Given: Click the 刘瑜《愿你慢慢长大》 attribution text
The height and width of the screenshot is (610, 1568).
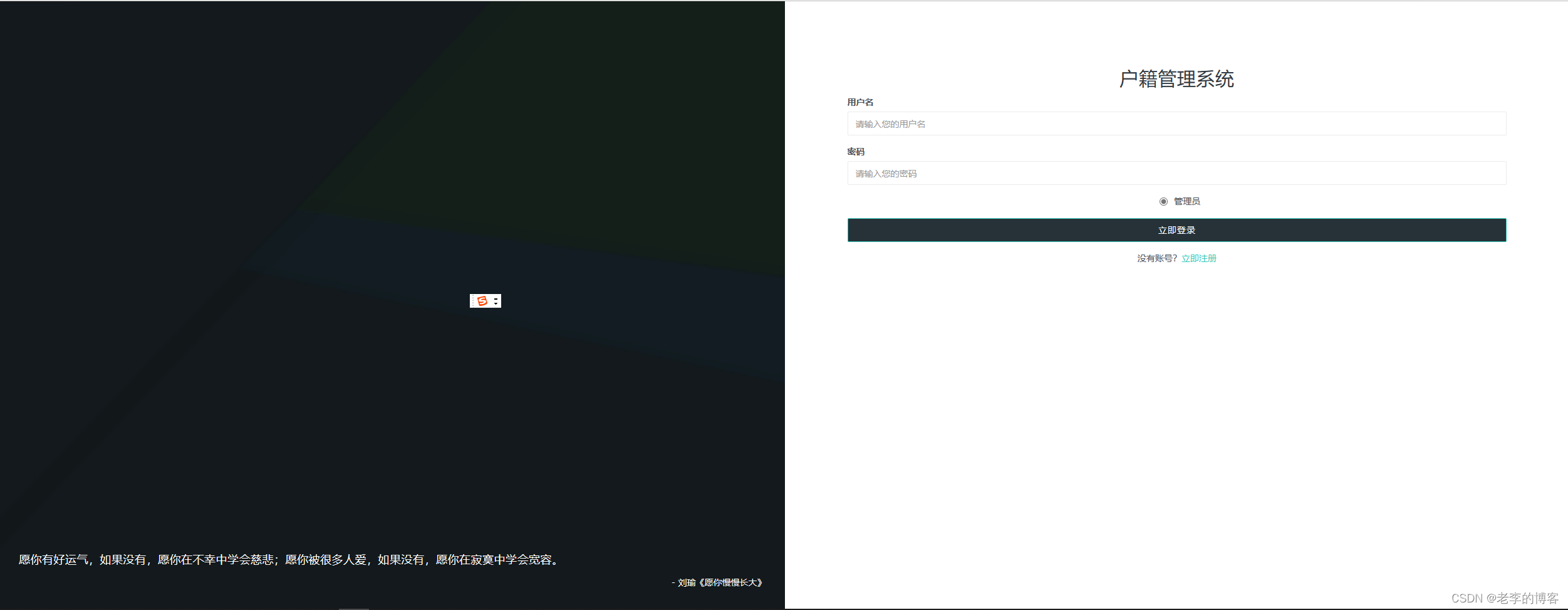Looking at the screenshot, I should pos(718,582).
